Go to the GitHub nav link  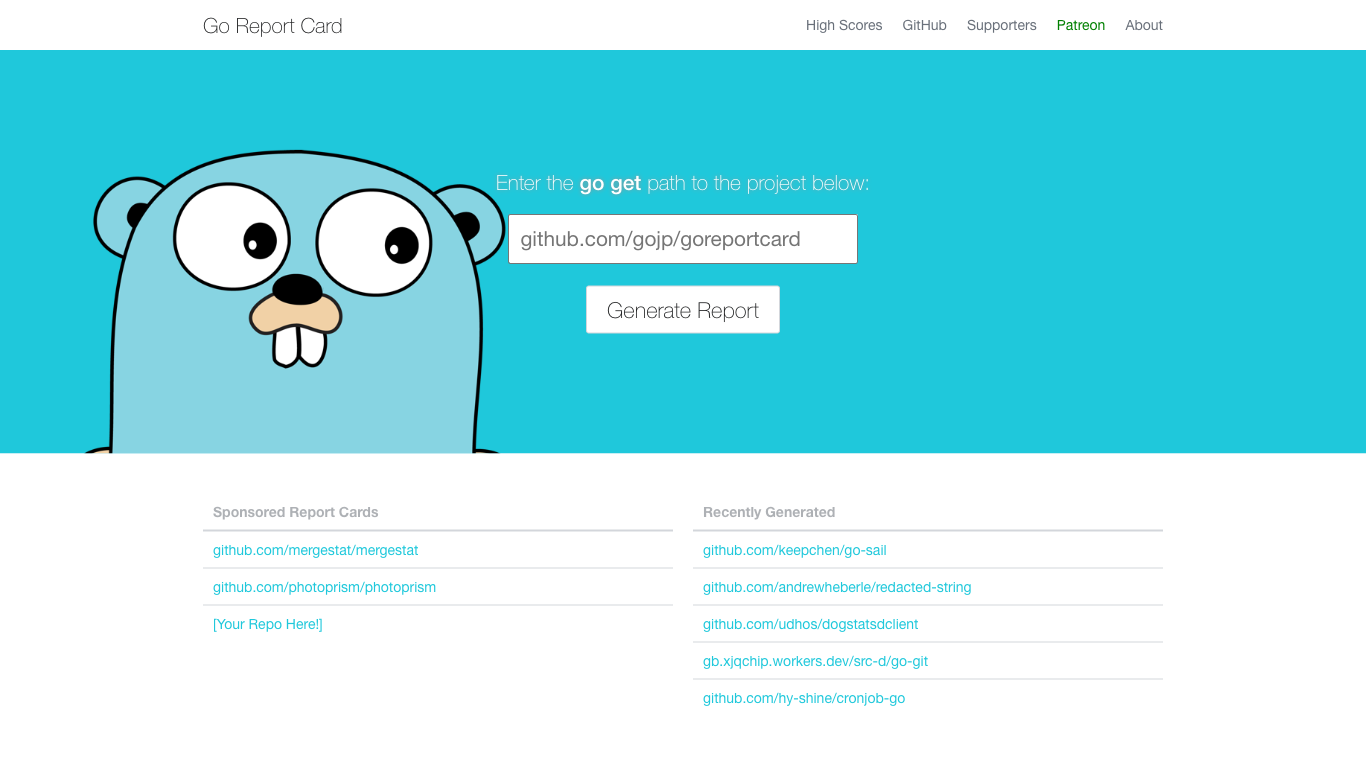click(924, 25)
